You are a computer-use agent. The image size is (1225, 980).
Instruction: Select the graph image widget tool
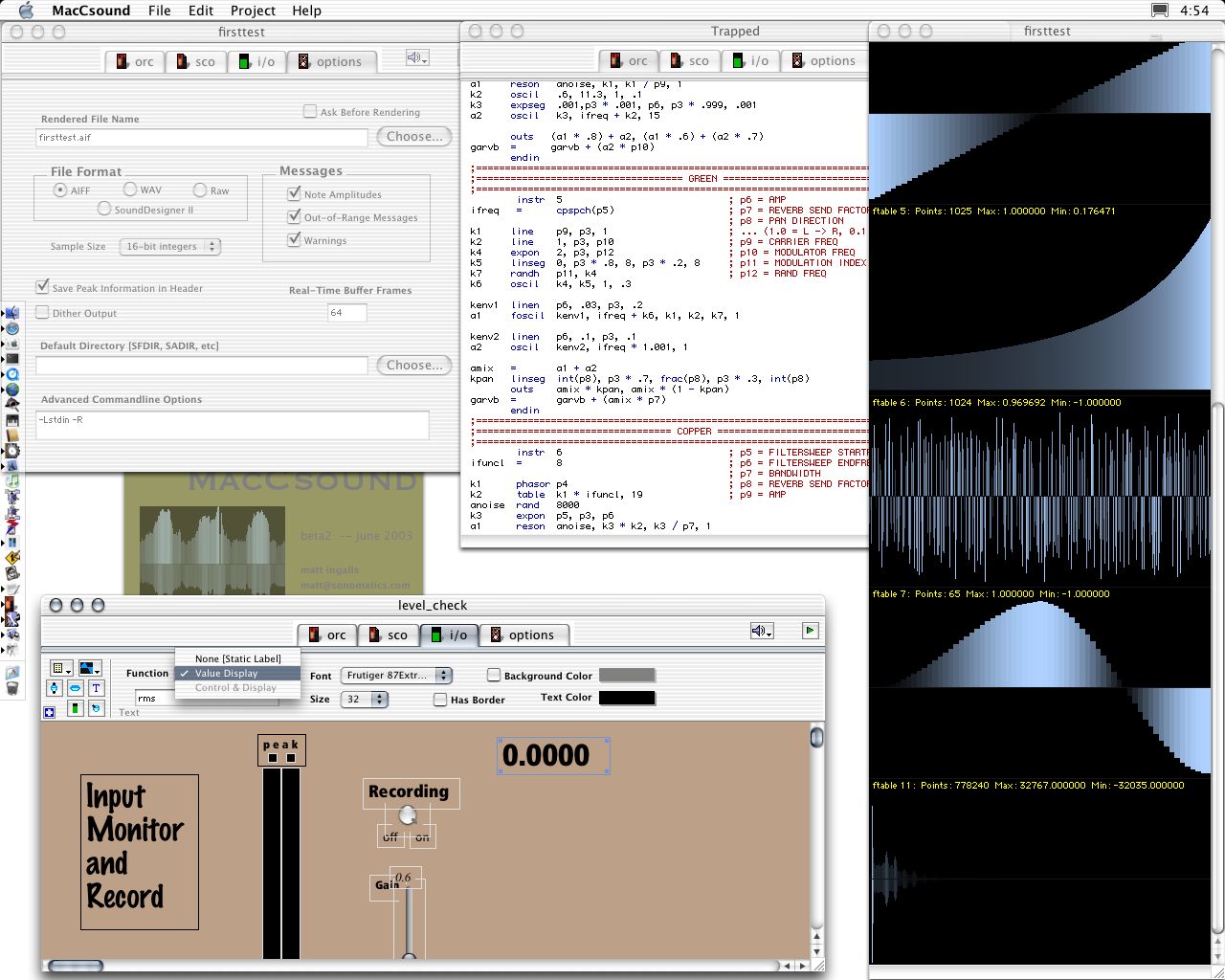point(90,668)
